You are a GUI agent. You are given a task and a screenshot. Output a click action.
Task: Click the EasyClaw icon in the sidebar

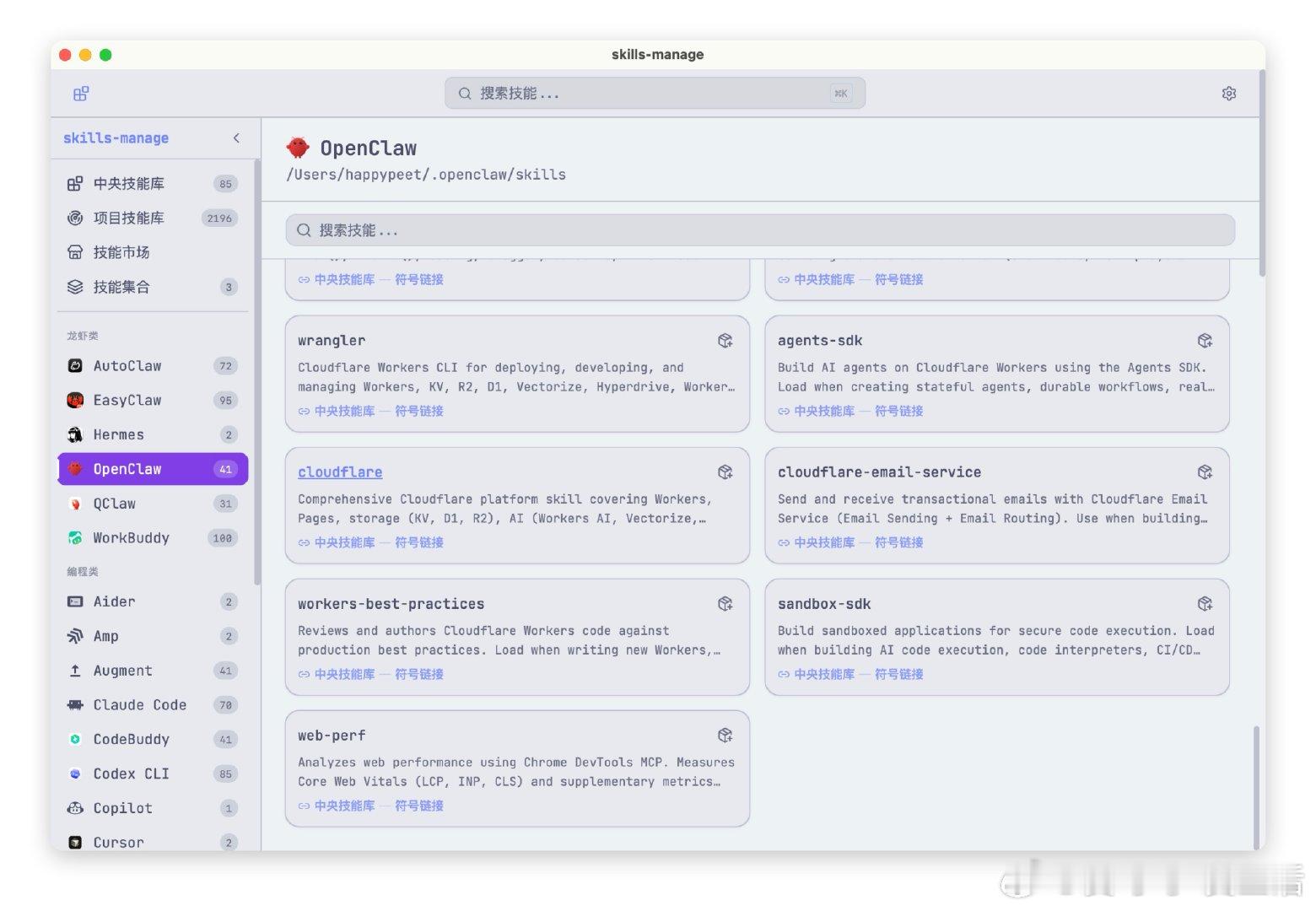click(75, 400)
